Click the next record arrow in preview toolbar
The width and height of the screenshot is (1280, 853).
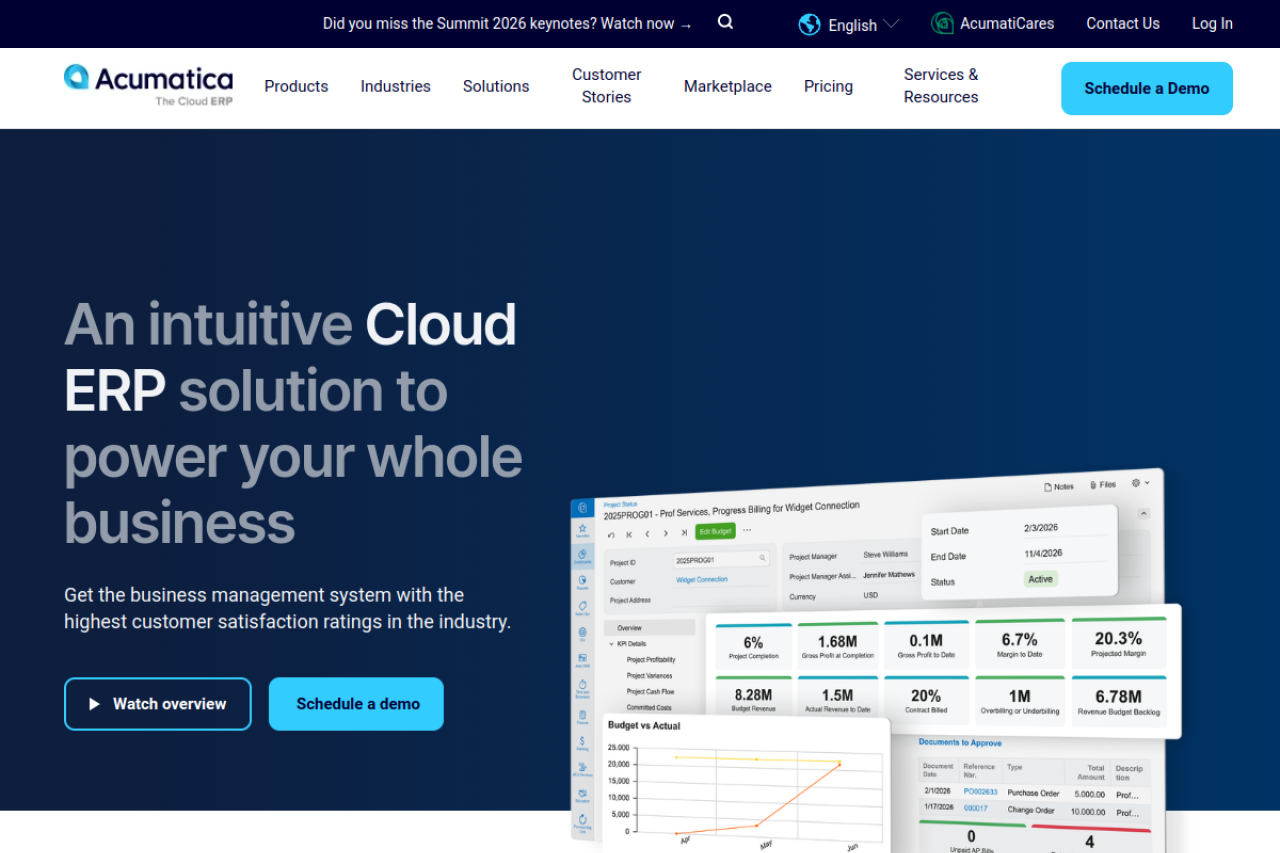pyautogui.click(x=666, y=533)
